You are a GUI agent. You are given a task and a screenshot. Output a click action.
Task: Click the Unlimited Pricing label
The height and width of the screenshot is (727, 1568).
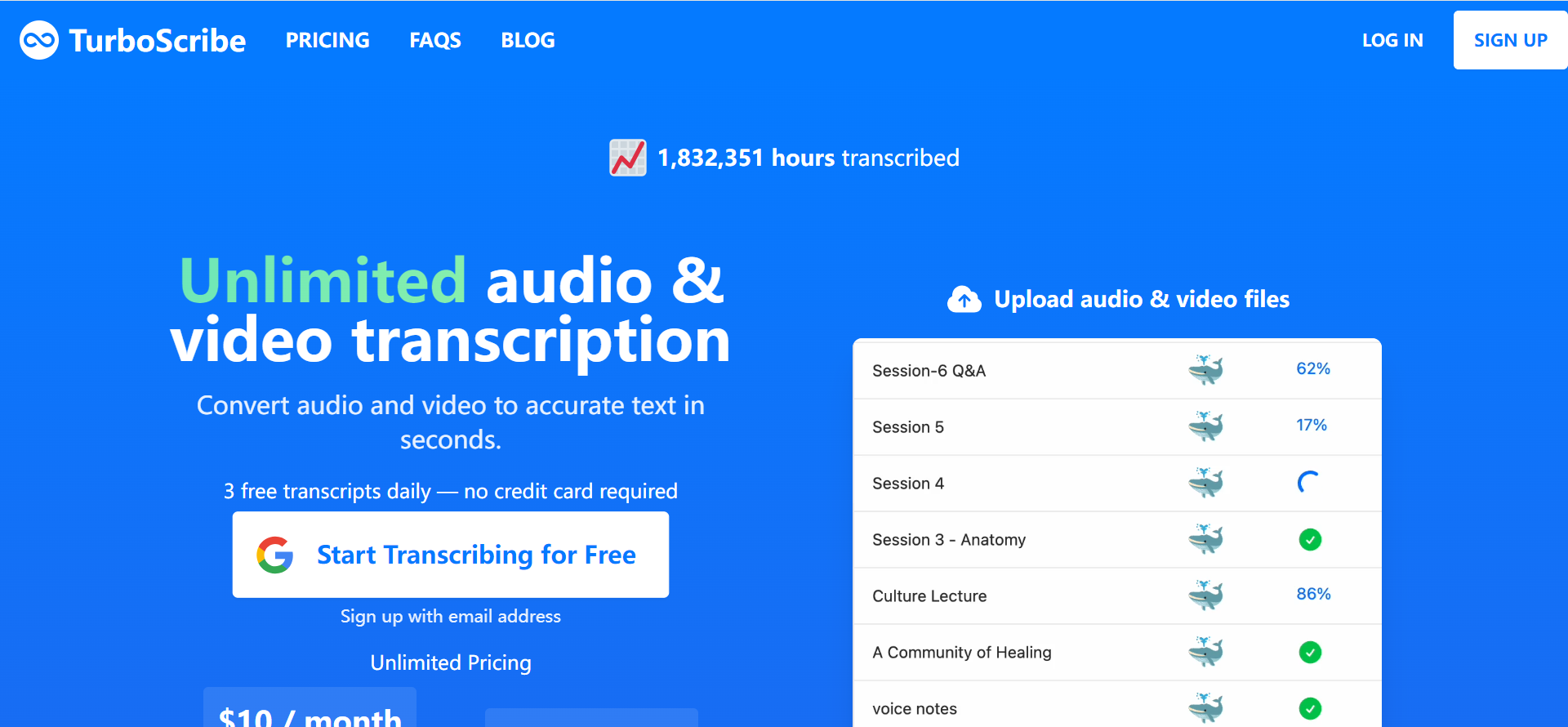pos(451,662)
